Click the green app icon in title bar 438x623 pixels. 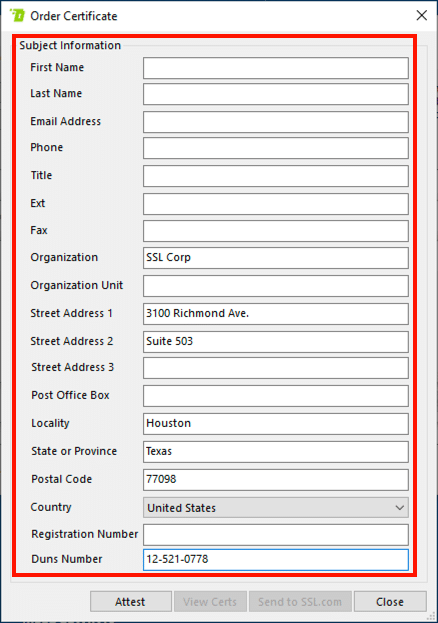[17, 15]
